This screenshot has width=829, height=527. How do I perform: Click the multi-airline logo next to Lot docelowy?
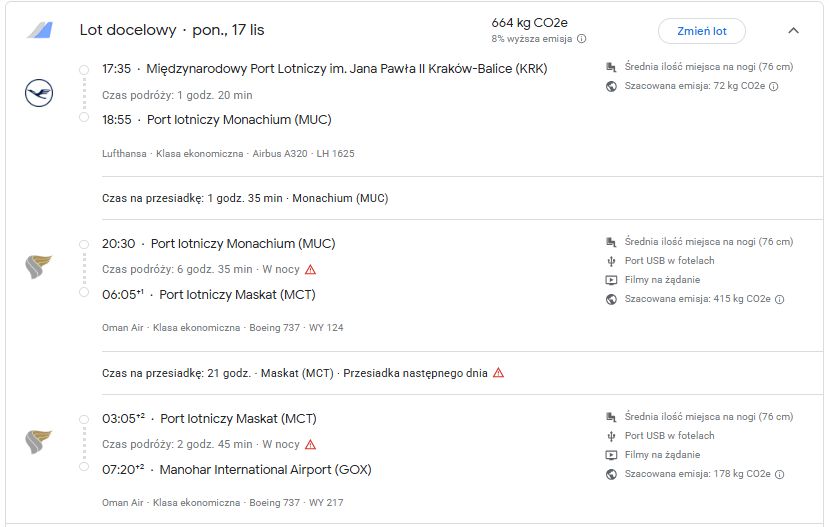click(x=40, y=30)
